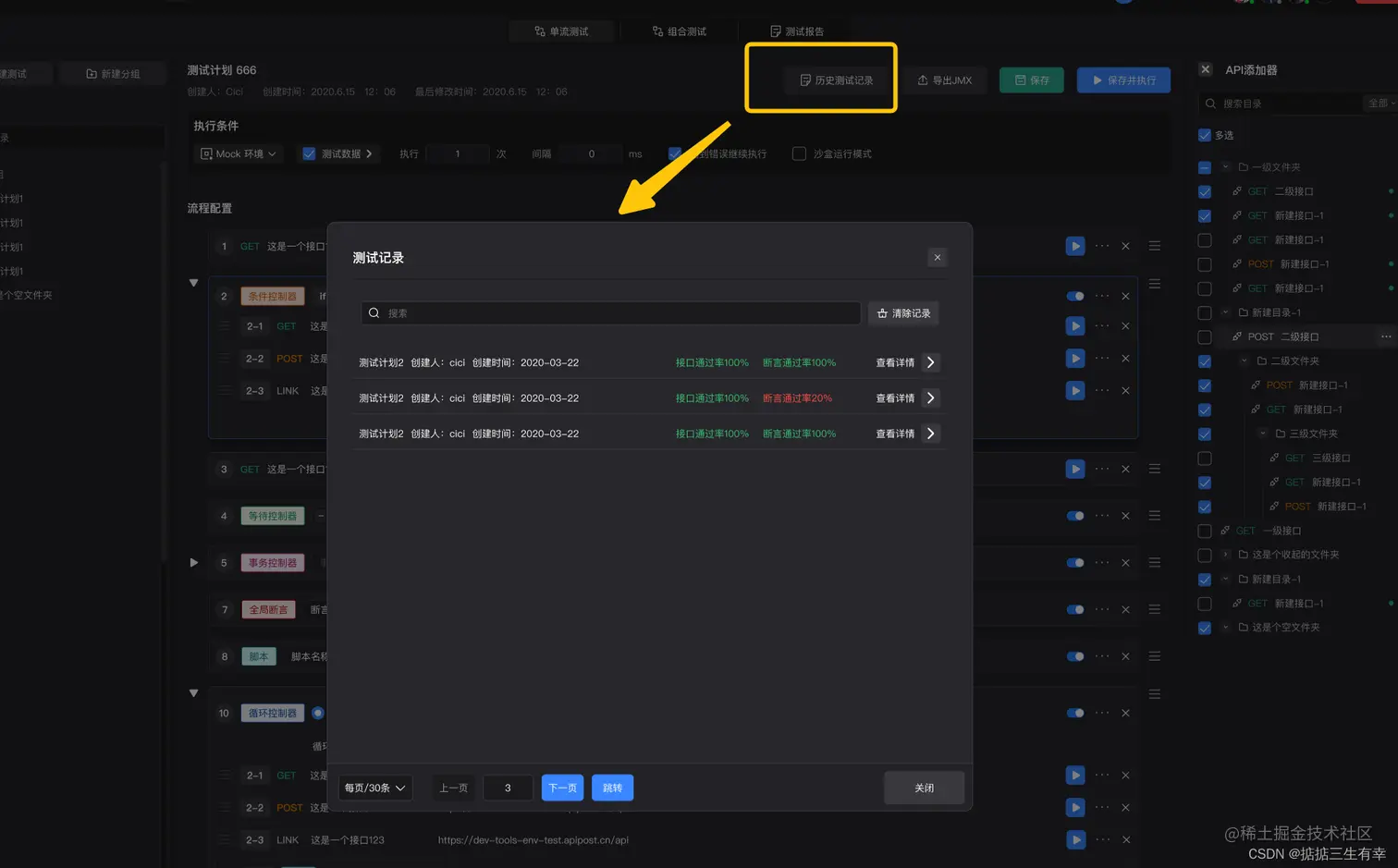This screenshot has width=1398, height=868.
Task: Expand step 5 事务控制器 with its triangle
Action: coord(194,562)
